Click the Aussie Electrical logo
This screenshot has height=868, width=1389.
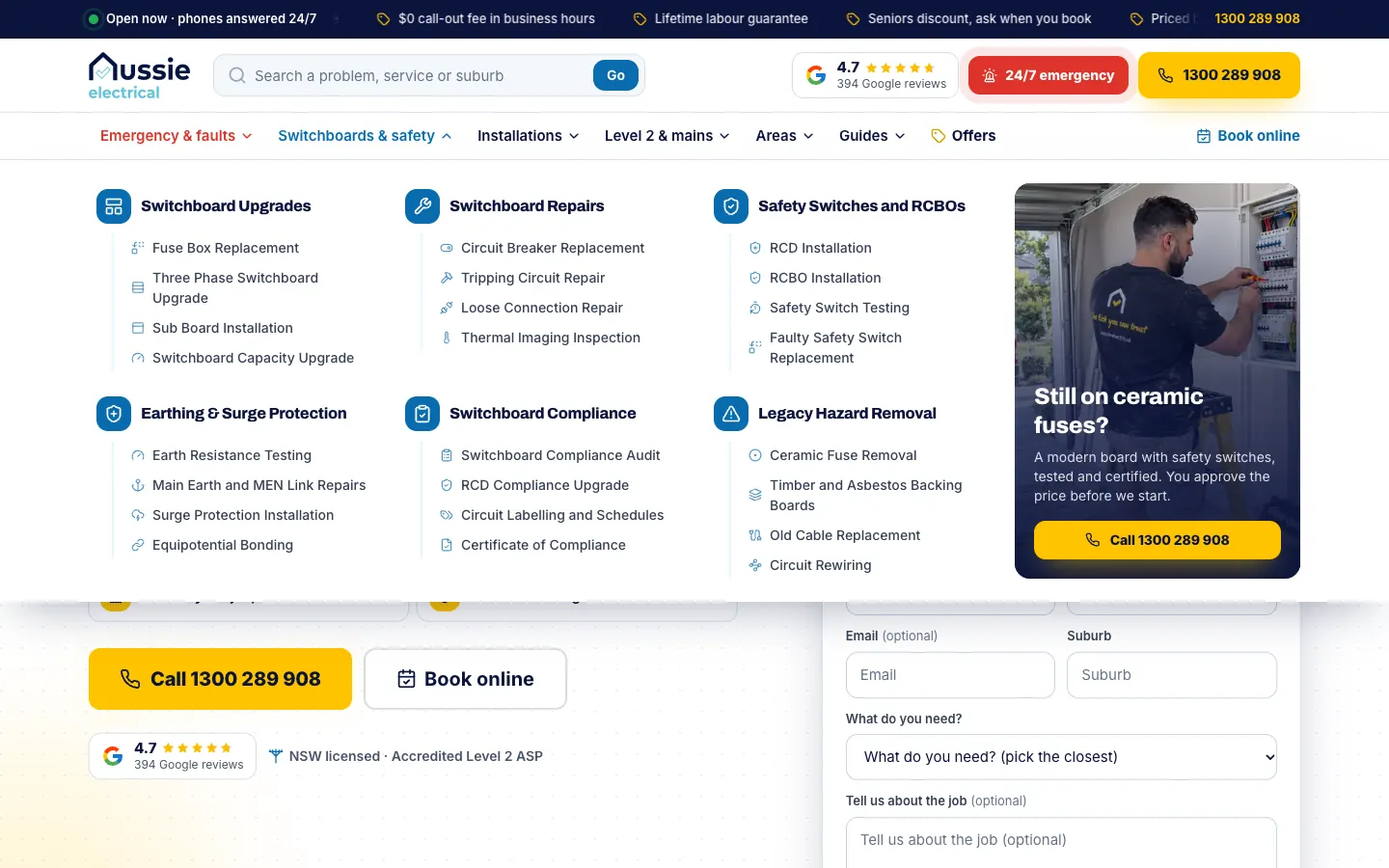point(140,75)
